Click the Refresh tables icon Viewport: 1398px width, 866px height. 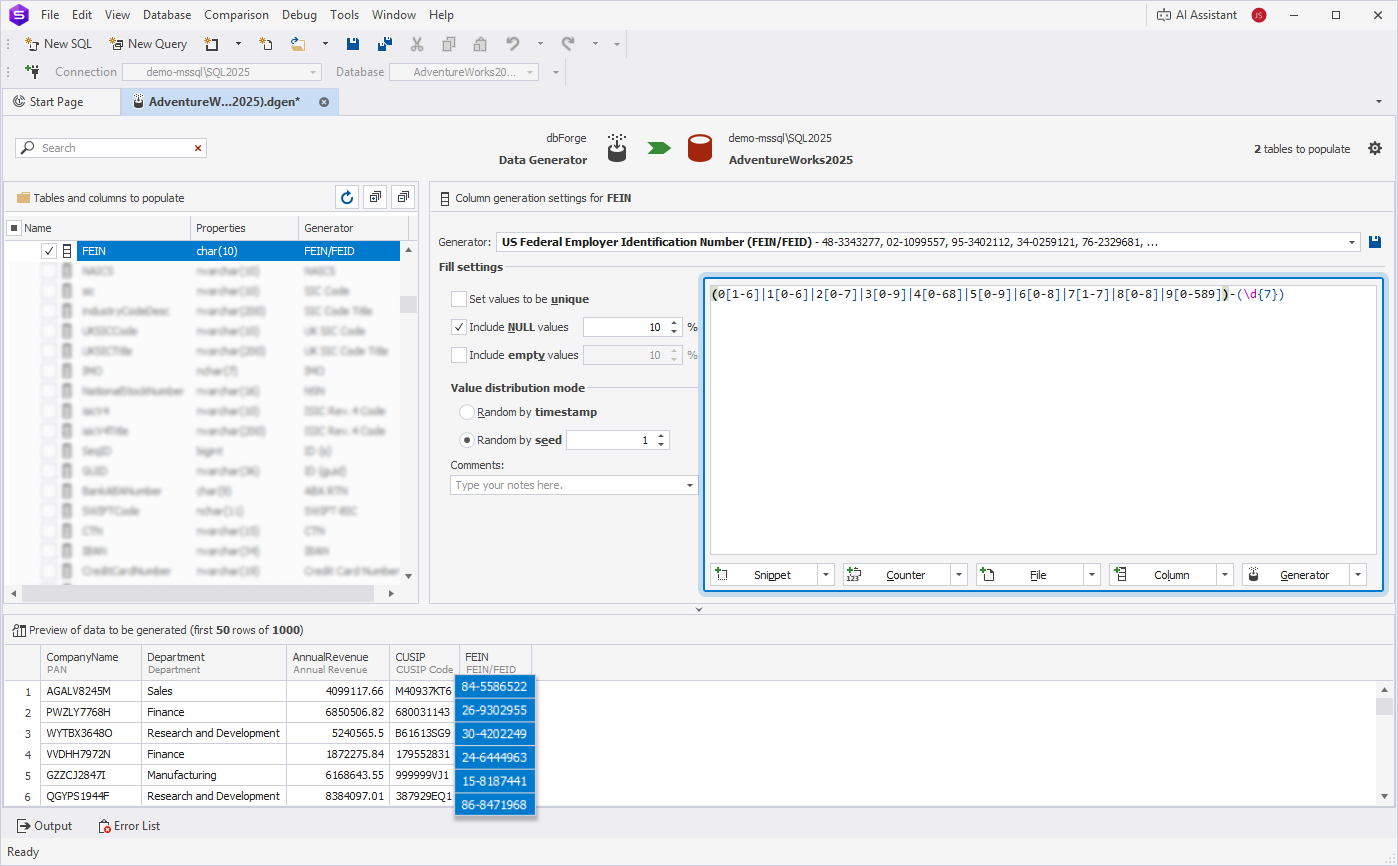click(x=347, y=197)
